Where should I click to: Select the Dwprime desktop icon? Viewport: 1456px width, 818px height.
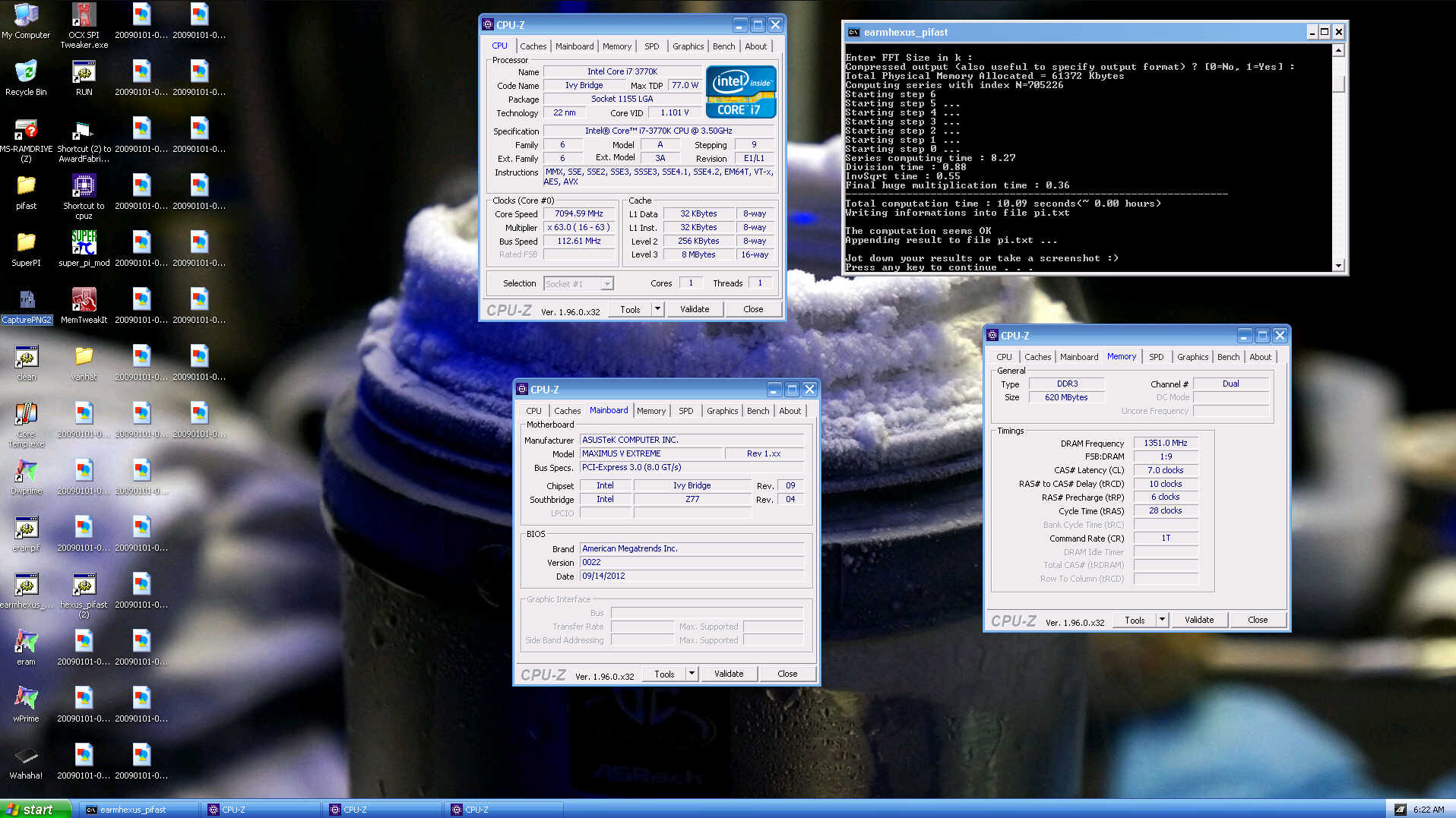(x=26, y=477)
